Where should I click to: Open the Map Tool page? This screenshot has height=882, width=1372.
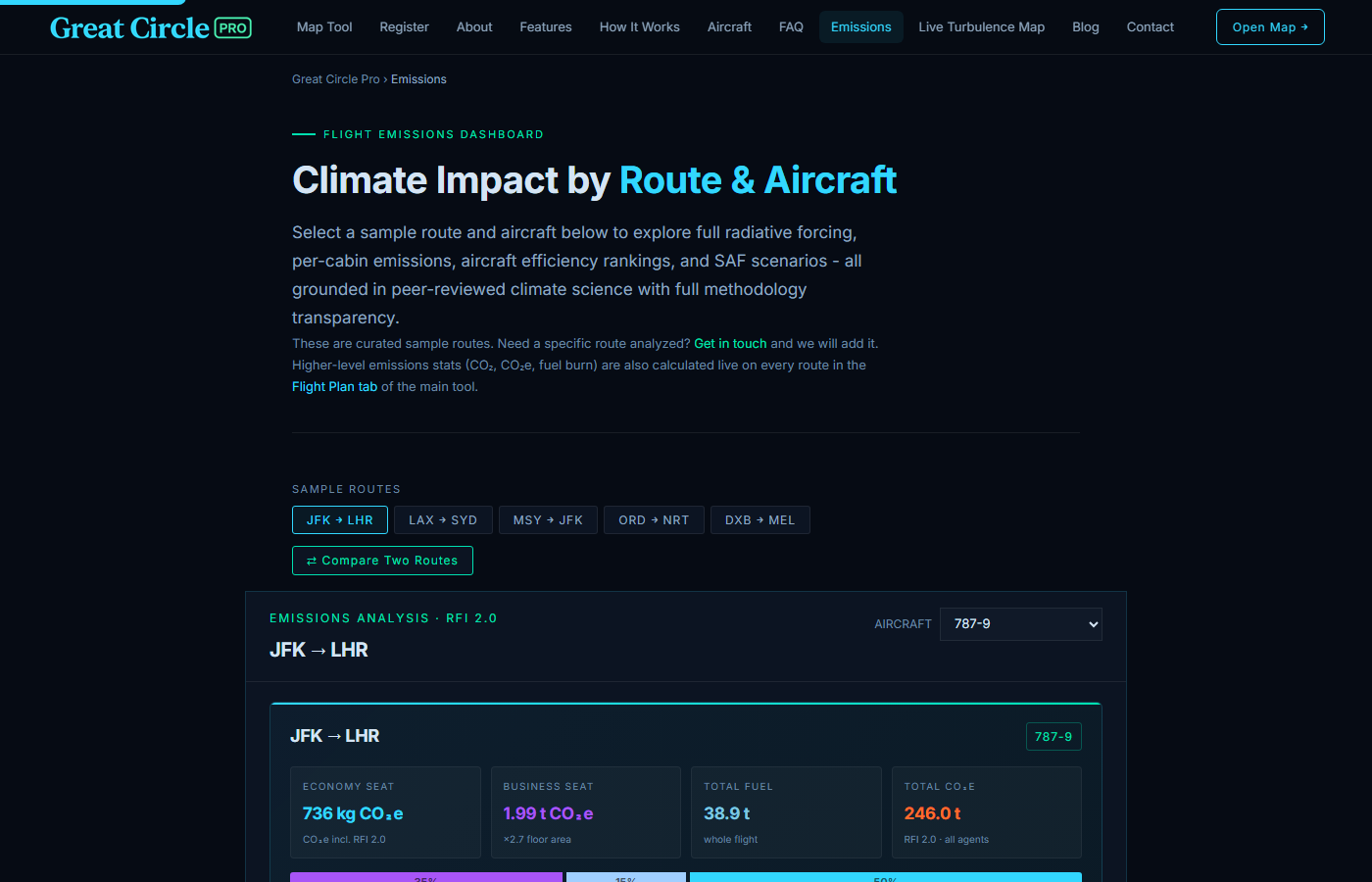point(324,27)
